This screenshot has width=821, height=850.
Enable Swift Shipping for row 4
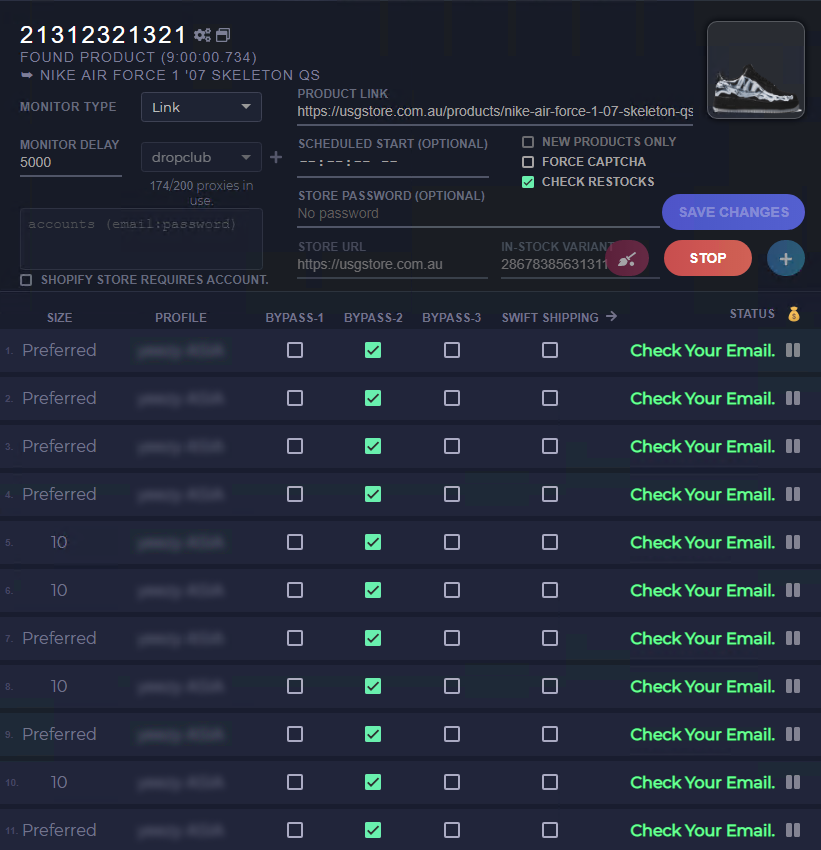[x=550, y=494]
